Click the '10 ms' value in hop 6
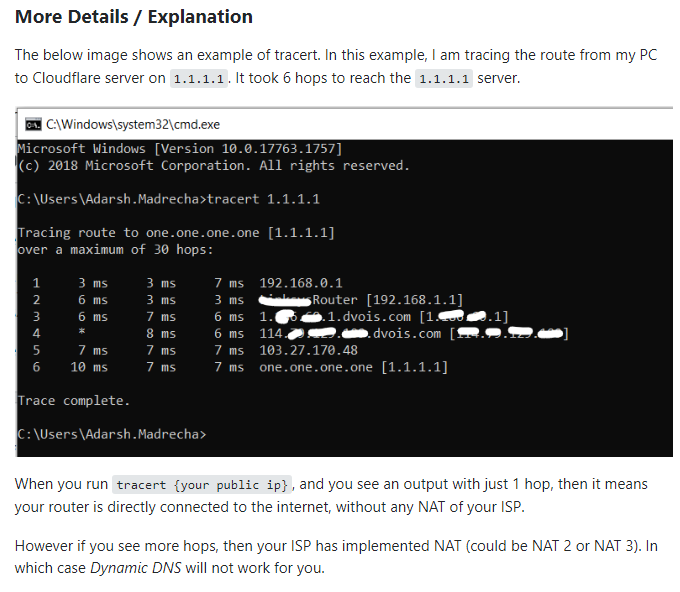 coord(89,367)
